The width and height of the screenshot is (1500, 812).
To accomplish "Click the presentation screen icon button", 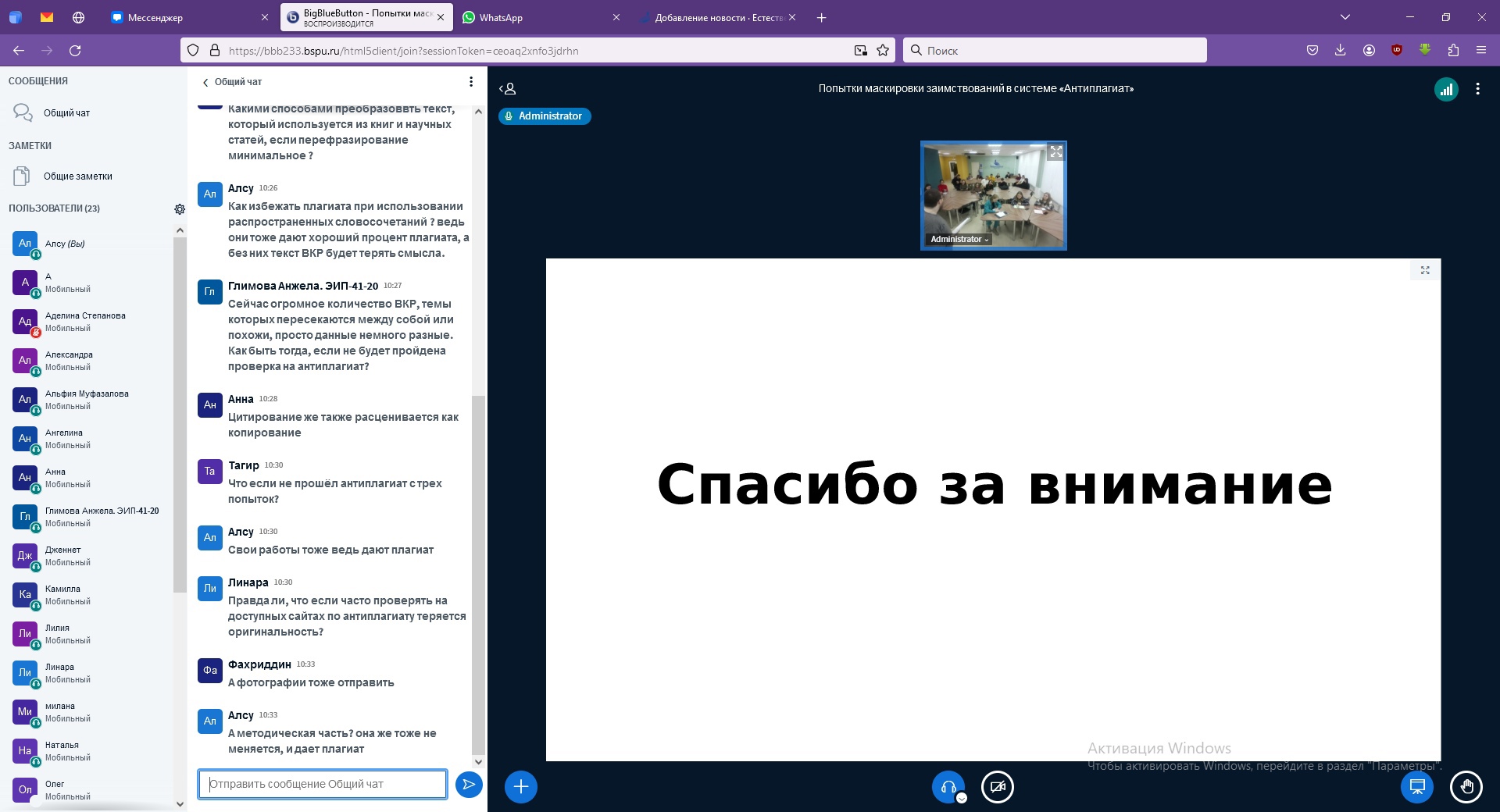I will (1417, 787).
